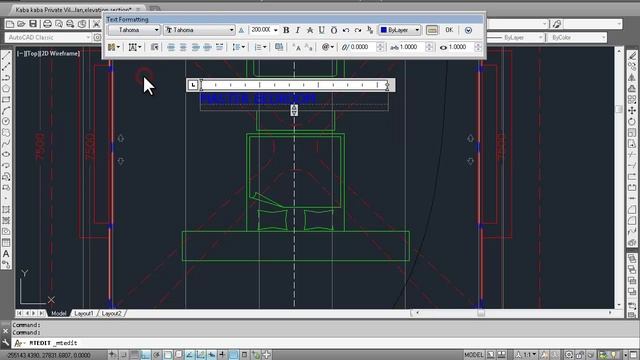Click the vertical scrollbar of drawing area
The width and height of the screenshot is (640, 360).
(x=619, y=178)
